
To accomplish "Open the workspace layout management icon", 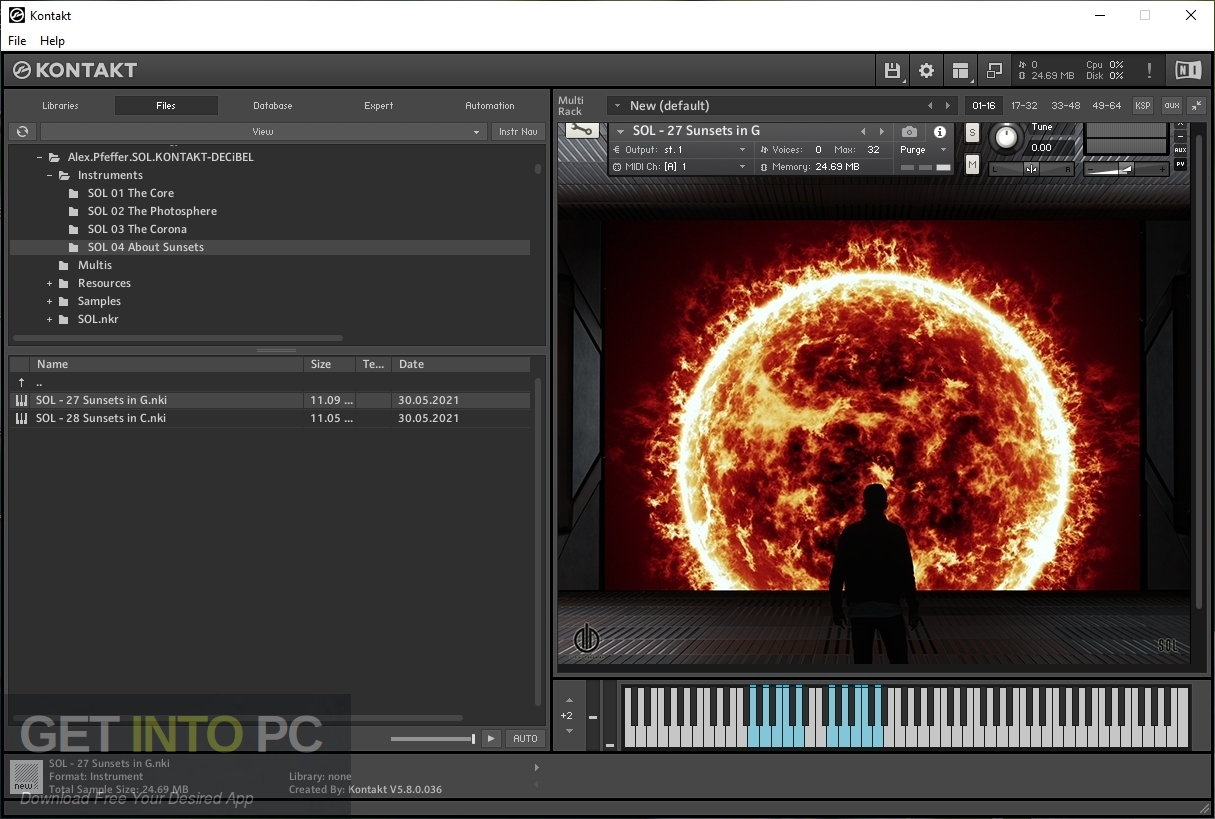I will pos(961,70).
